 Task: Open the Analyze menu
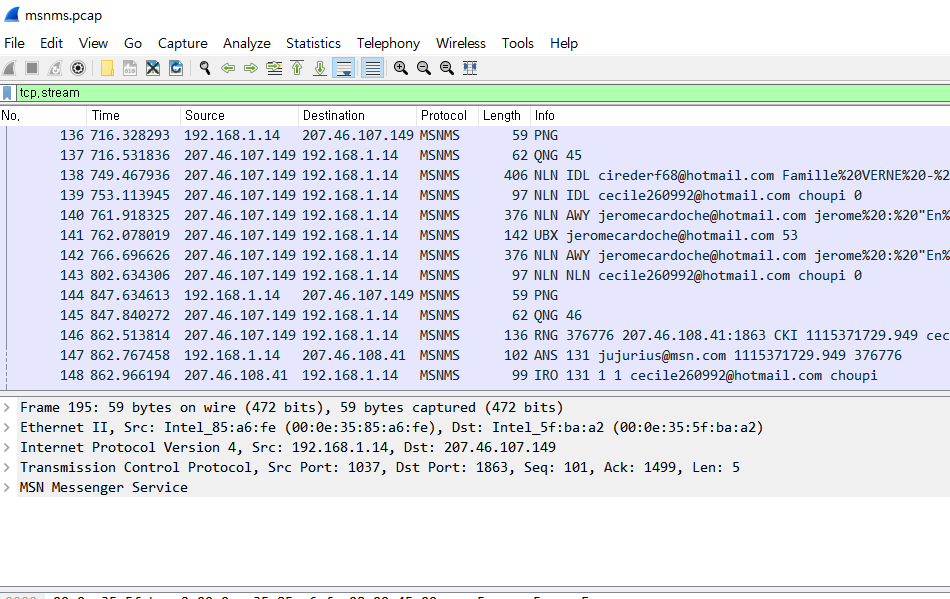click(247, 43)
